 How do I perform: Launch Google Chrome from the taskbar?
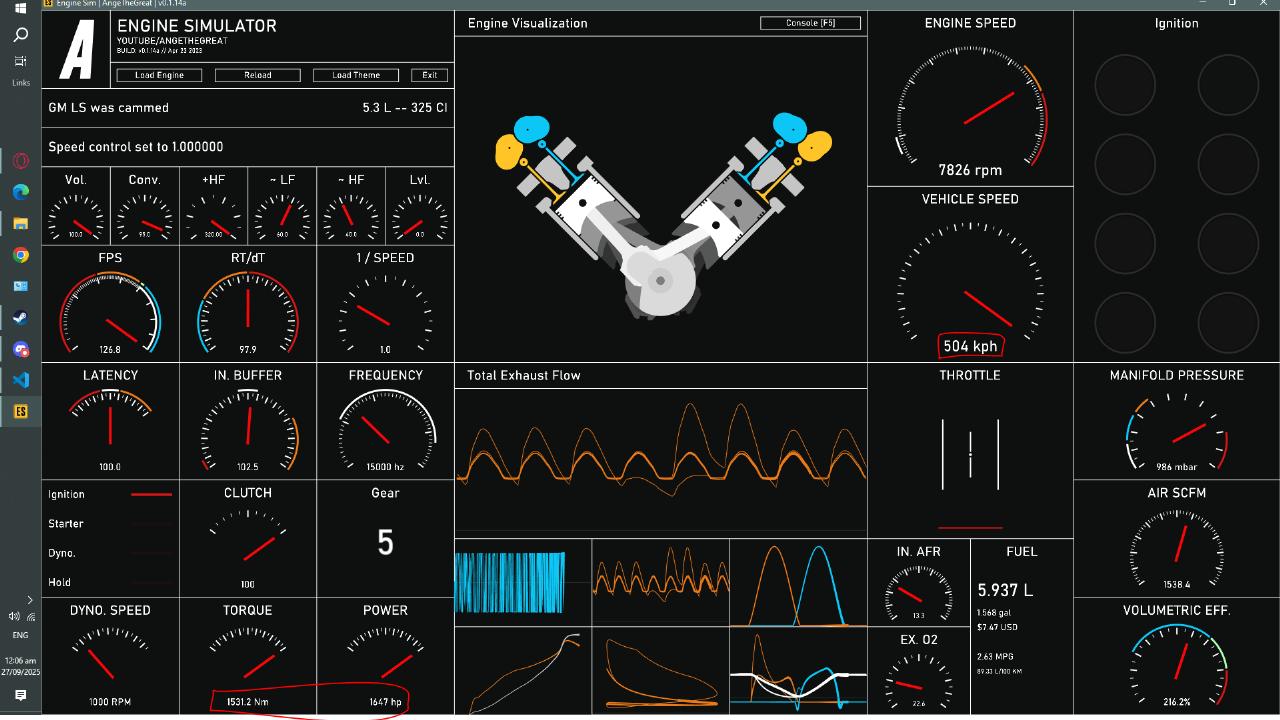click(x=20, y=255)
